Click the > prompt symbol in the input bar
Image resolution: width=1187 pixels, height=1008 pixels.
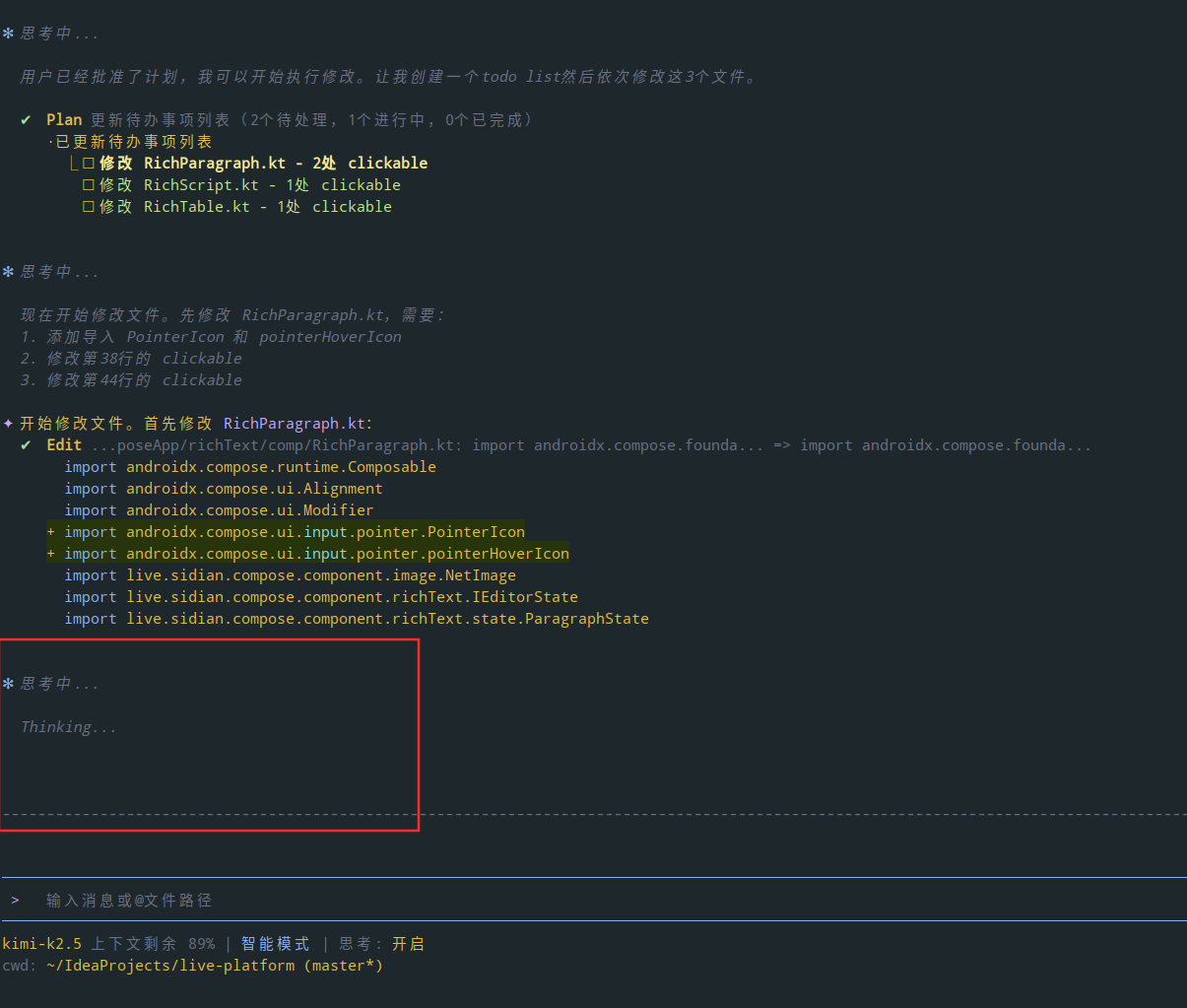[x=16, y=901]
